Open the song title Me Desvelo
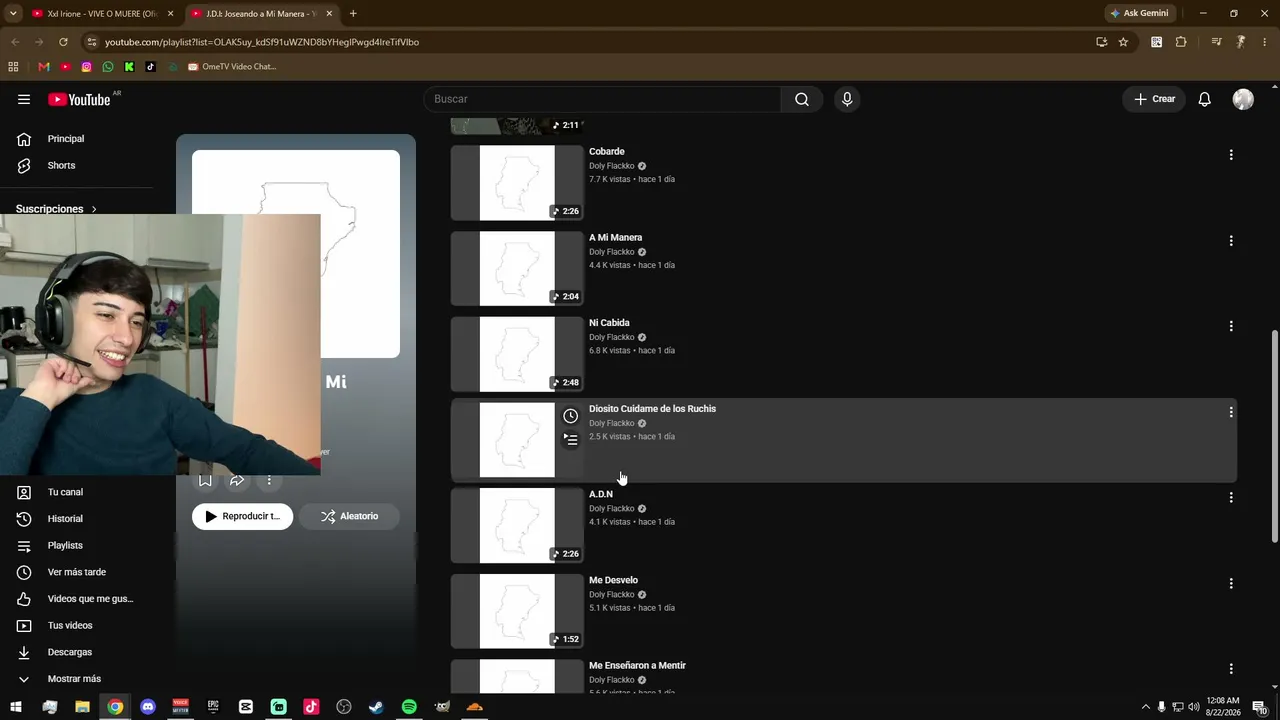The width and height of the screenshot is (1280, 720). [613, 580]
